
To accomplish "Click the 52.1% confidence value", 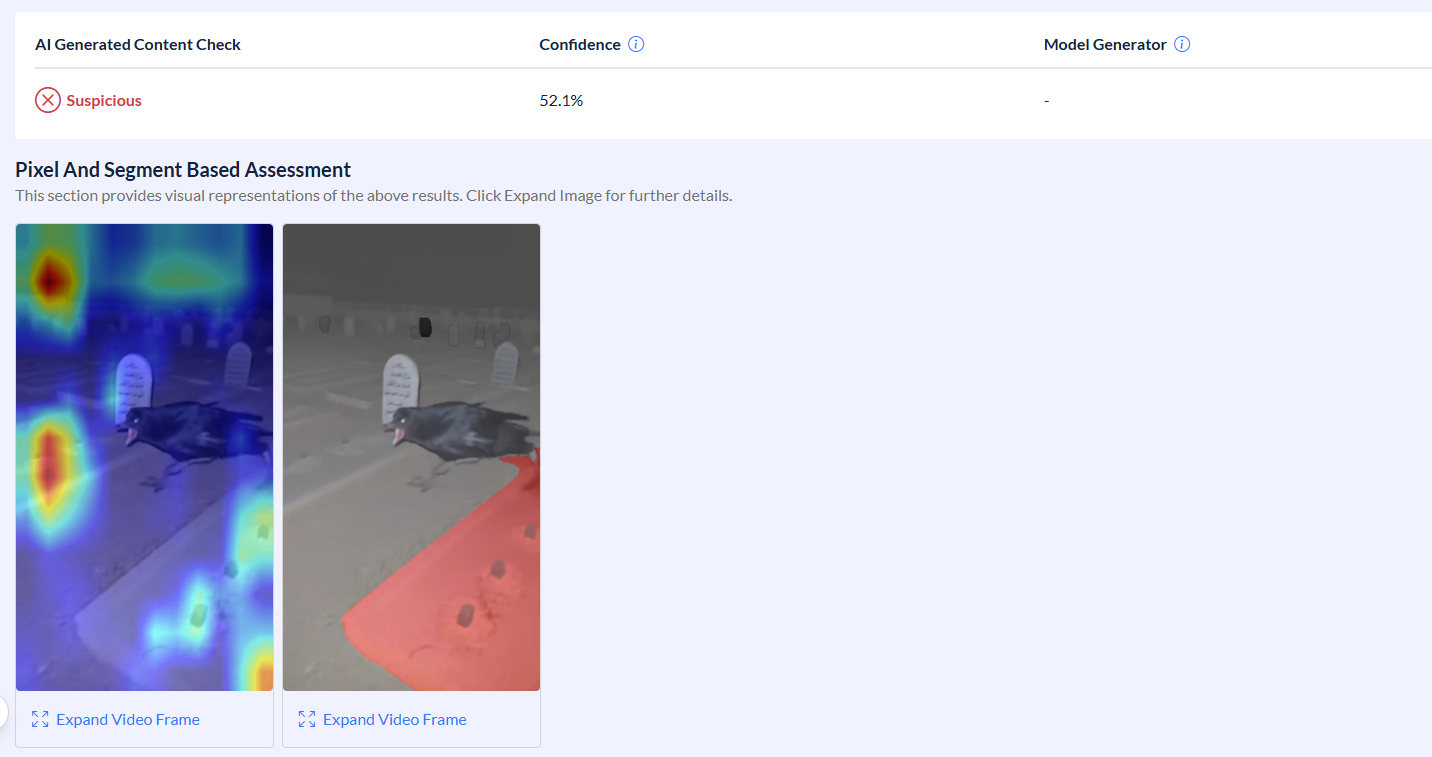I will 561,100.
